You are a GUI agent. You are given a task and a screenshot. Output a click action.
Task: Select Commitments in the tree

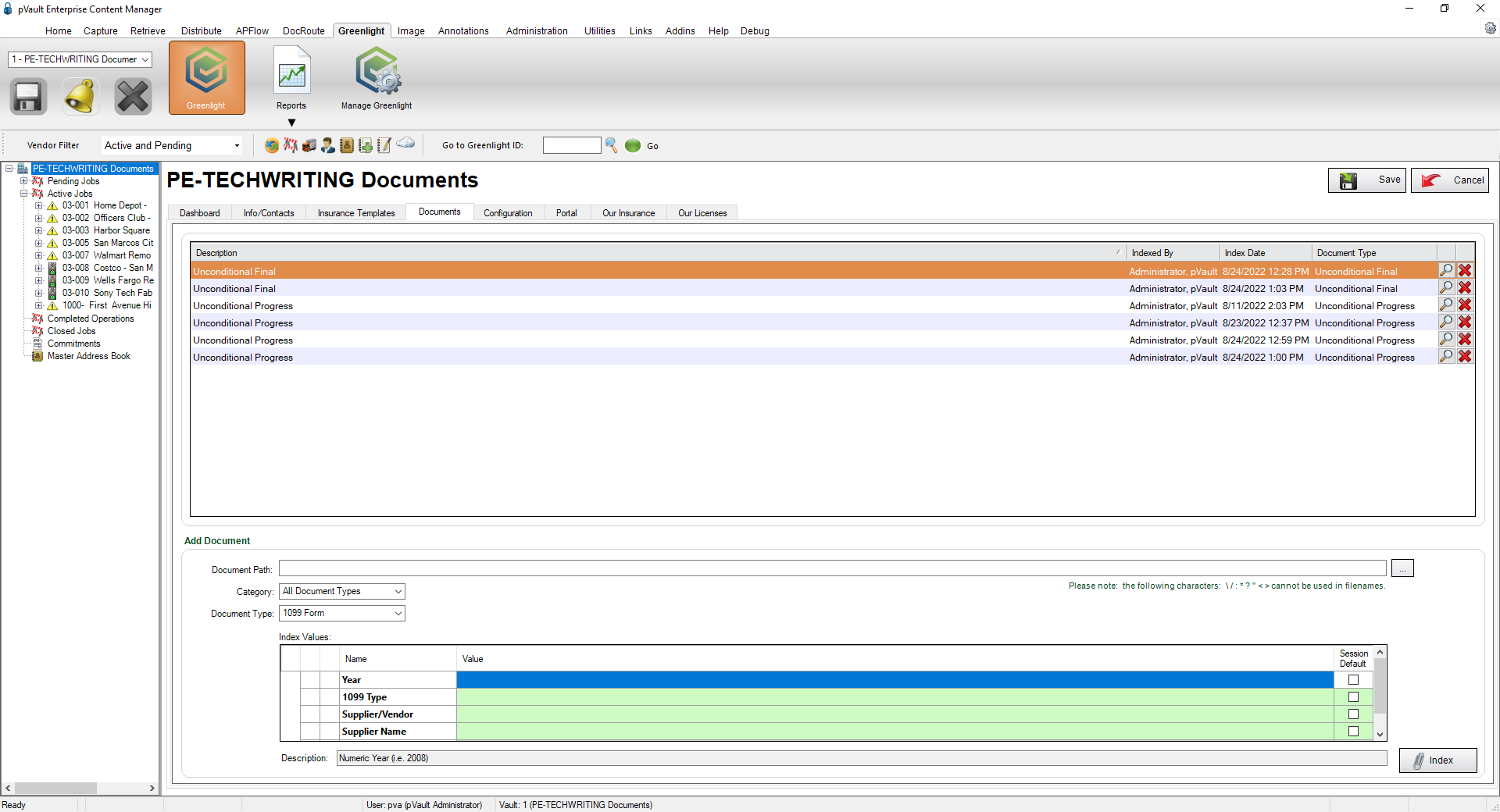(x=73, y=344)
